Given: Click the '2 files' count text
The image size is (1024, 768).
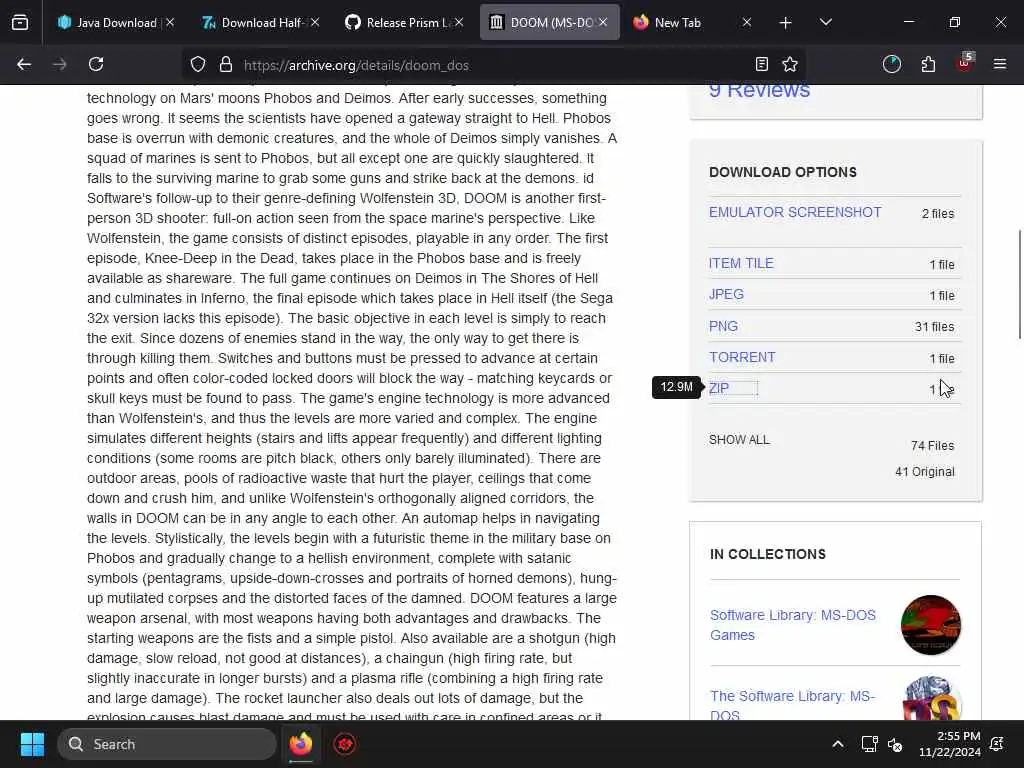Looking at the screenshot, I should click(938, 214).
